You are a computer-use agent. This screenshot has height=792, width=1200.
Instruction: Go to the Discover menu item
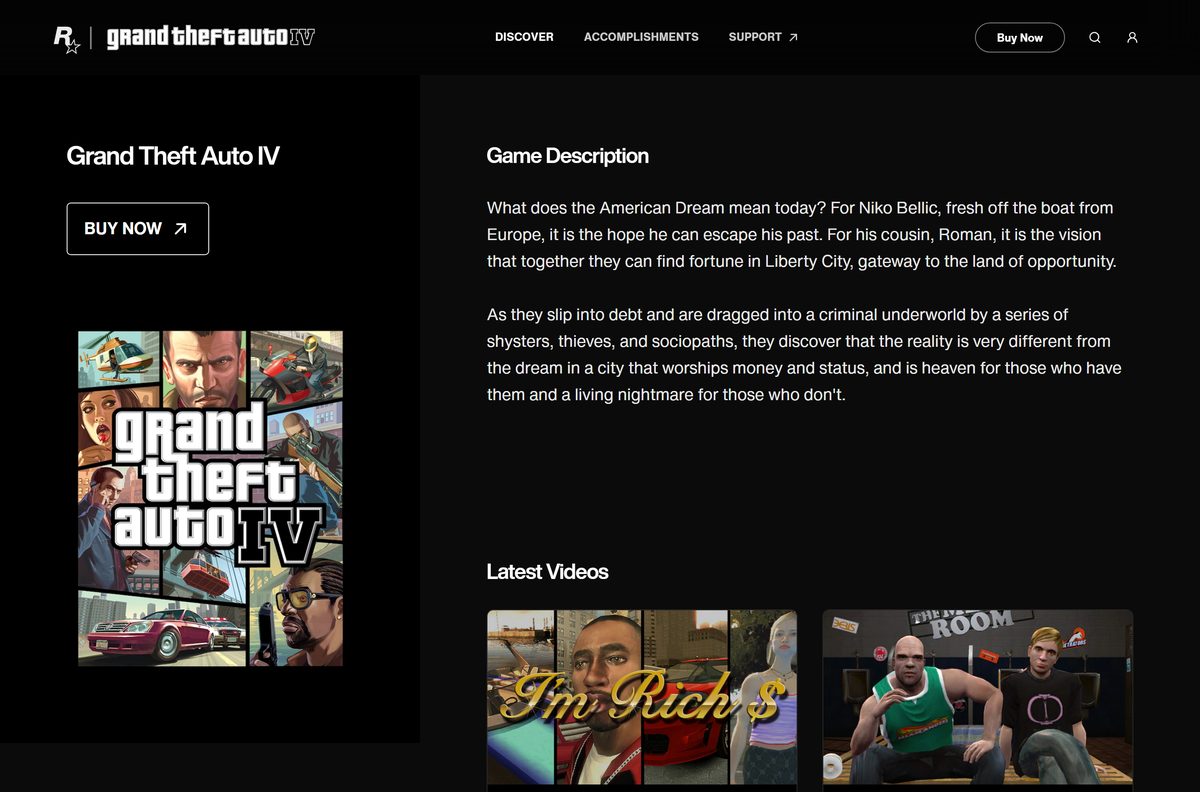pos(524,37)
